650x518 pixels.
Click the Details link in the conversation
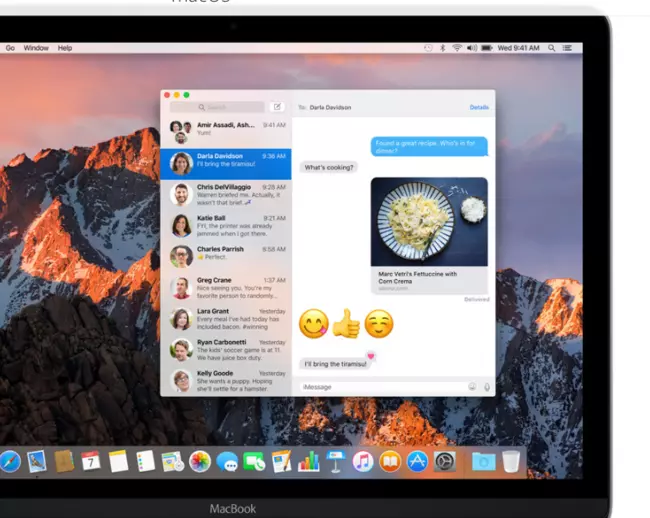479,107
